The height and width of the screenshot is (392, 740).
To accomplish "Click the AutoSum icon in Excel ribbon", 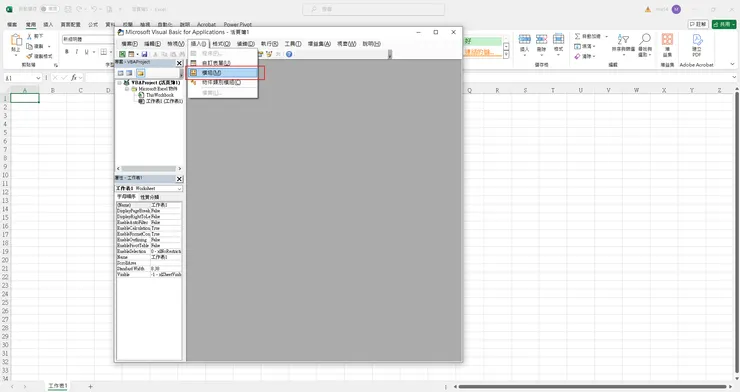I will tap(578, 36).
